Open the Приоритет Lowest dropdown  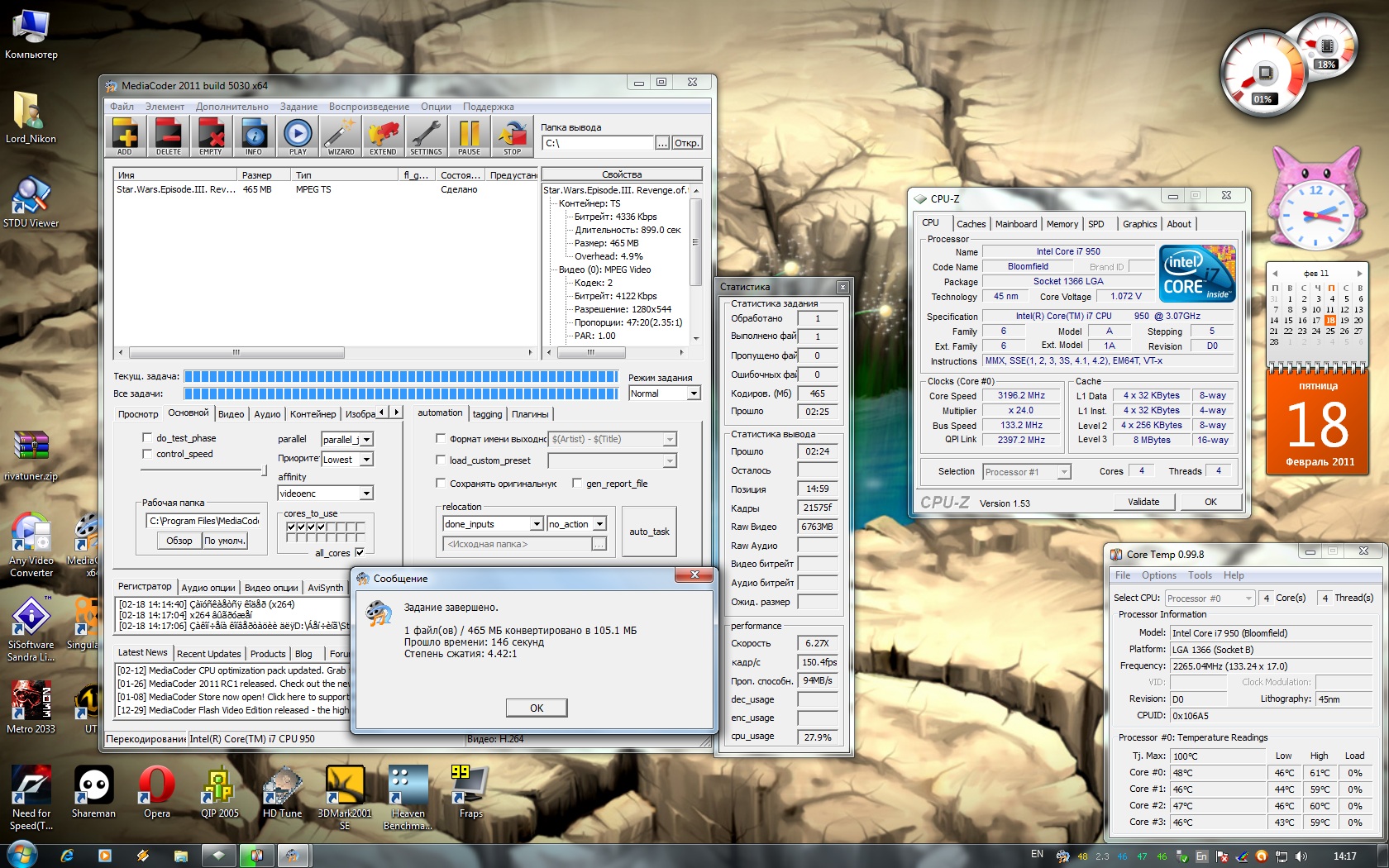tap(347, 459)
